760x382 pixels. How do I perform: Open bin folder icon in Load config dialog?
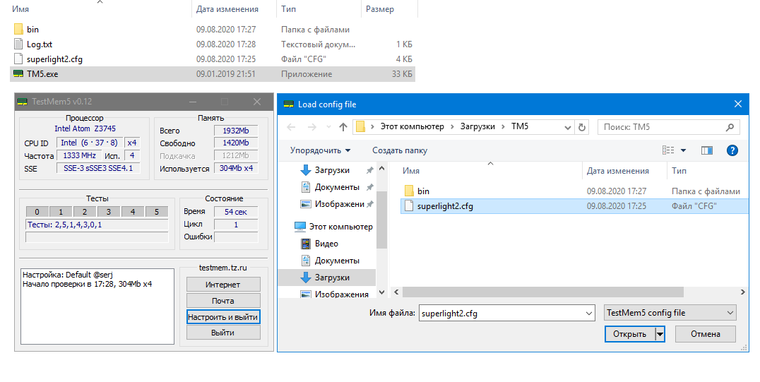[409, 191]
